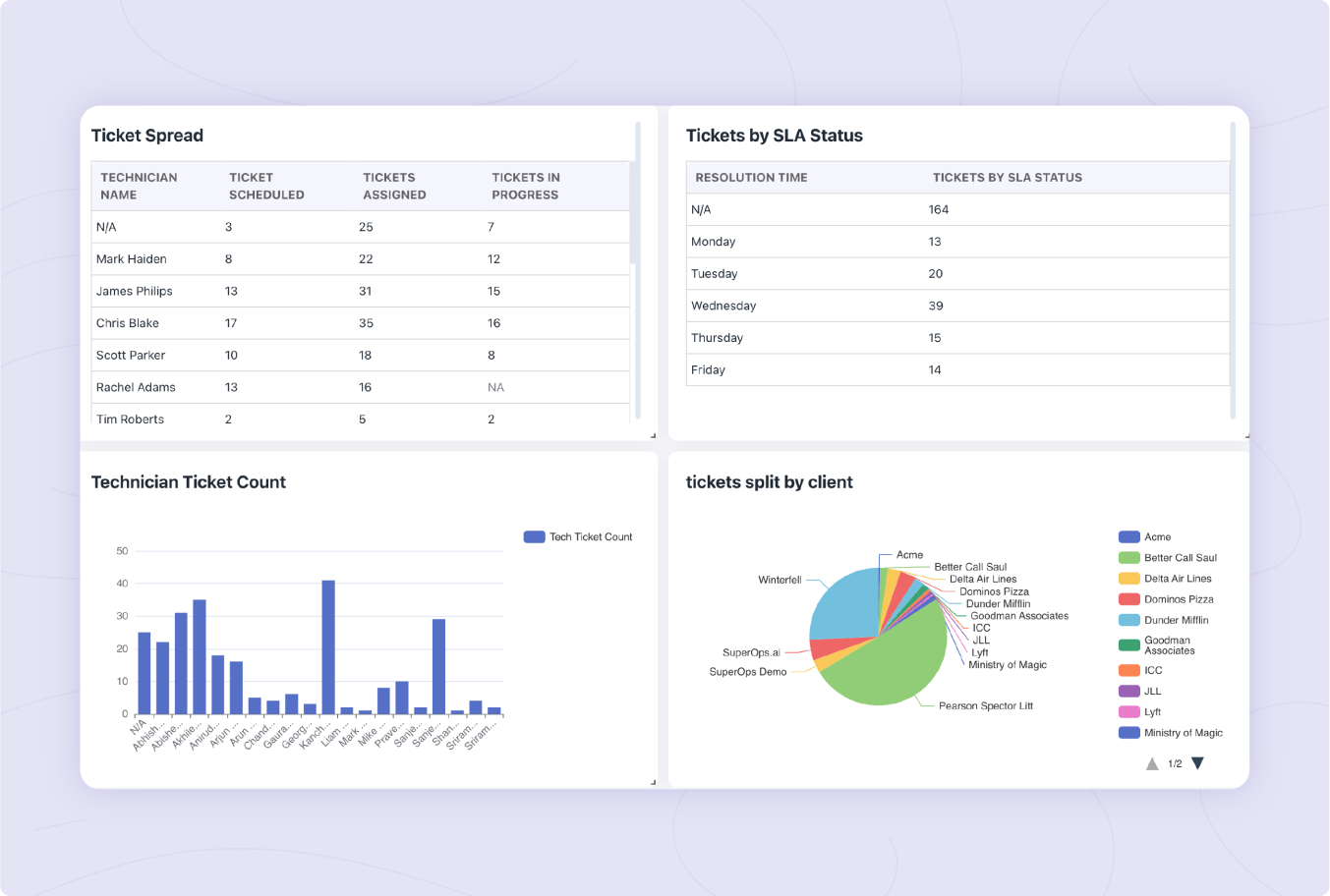This screenshot has height=896, width=1330.
Task: Select the tallest bar in Technician Ticket Count
Action: coord(327,648)
